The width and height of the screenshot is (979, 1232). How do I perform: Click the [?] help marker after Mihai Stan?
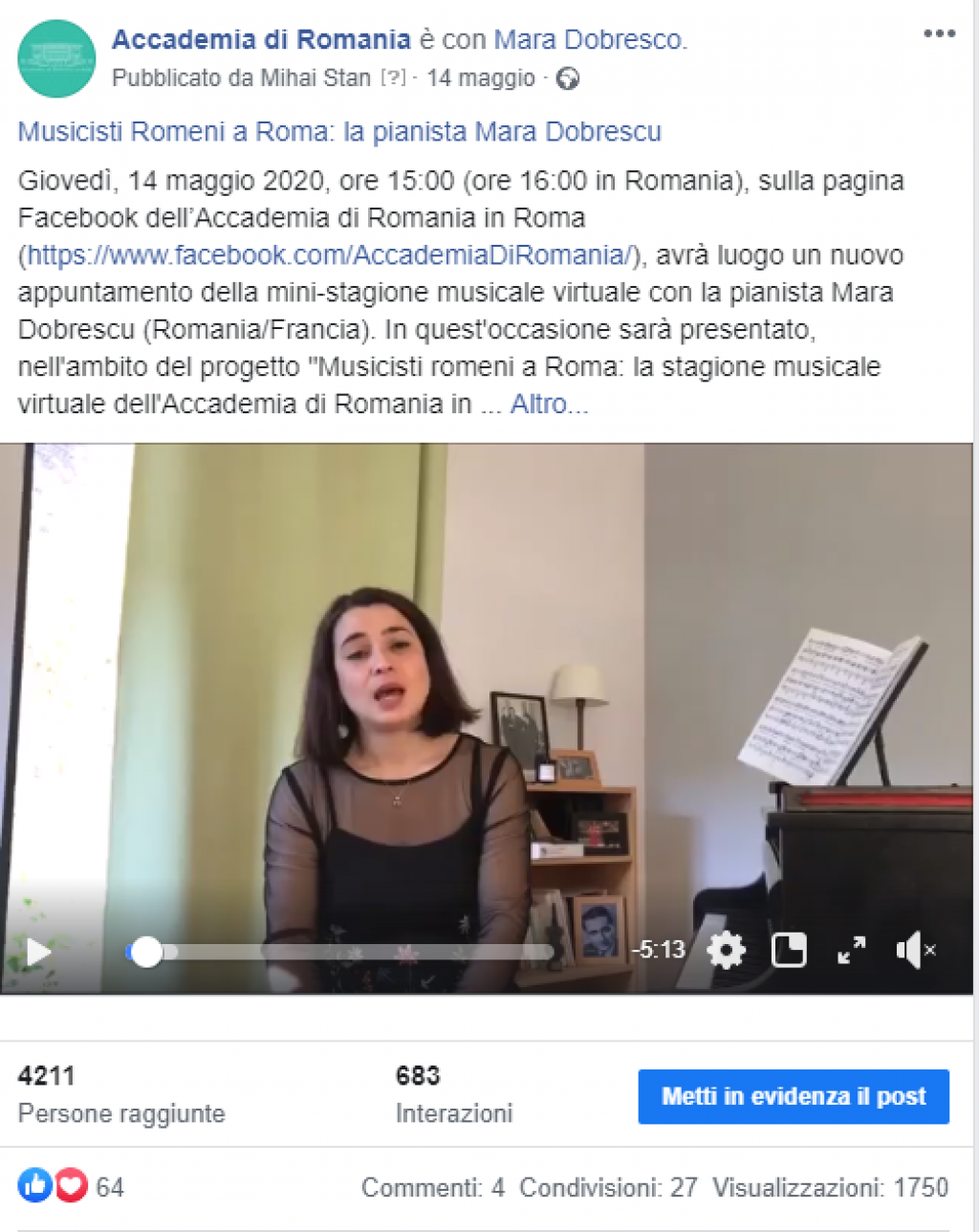(x=393, y=78)
